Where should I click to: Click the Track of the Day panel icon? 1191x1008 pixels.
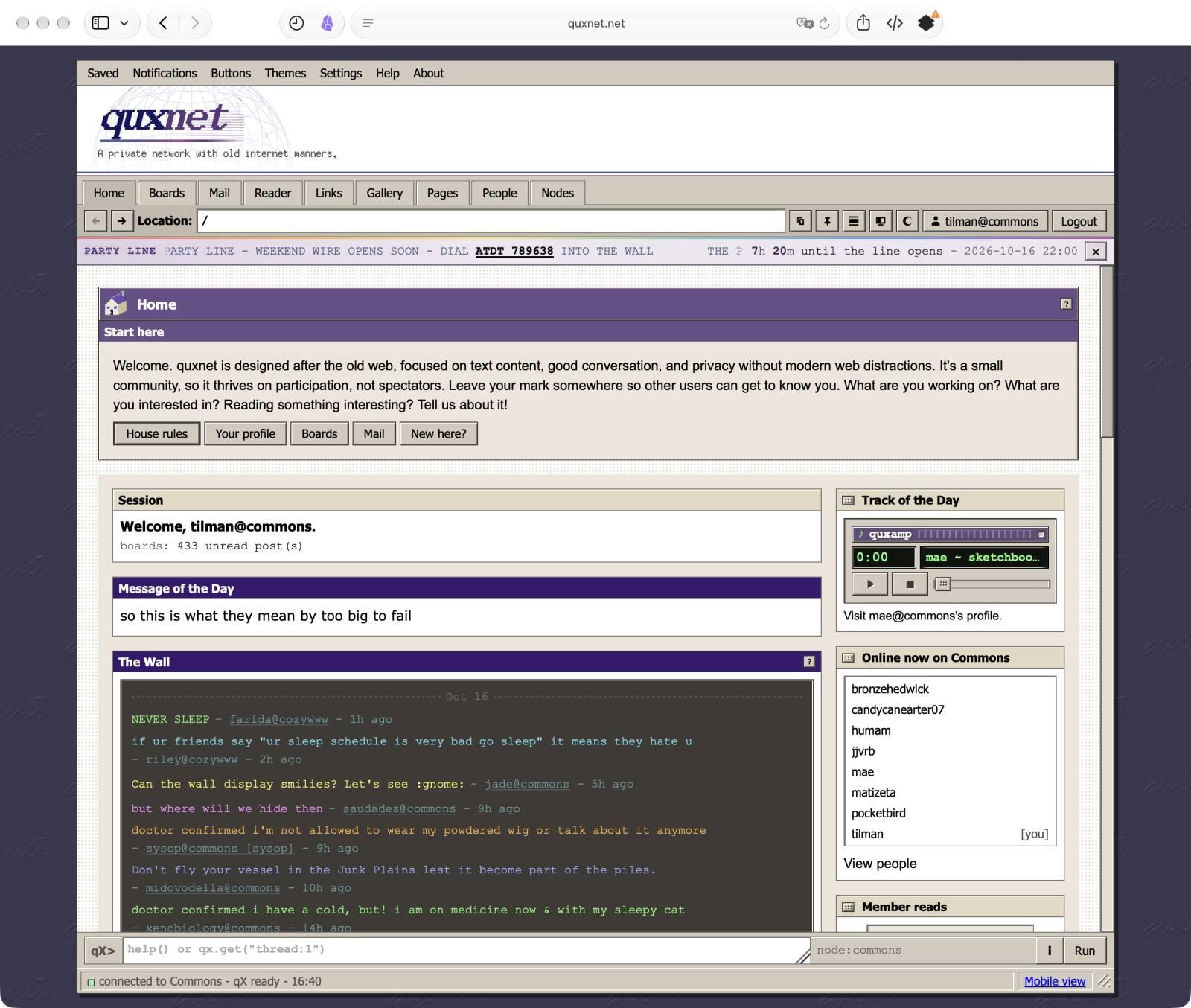(x=848, y=500)
